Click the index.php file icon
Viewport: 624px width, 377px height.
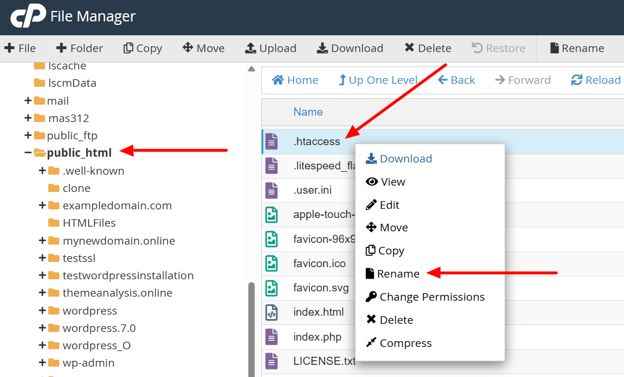tap(271, 337)
